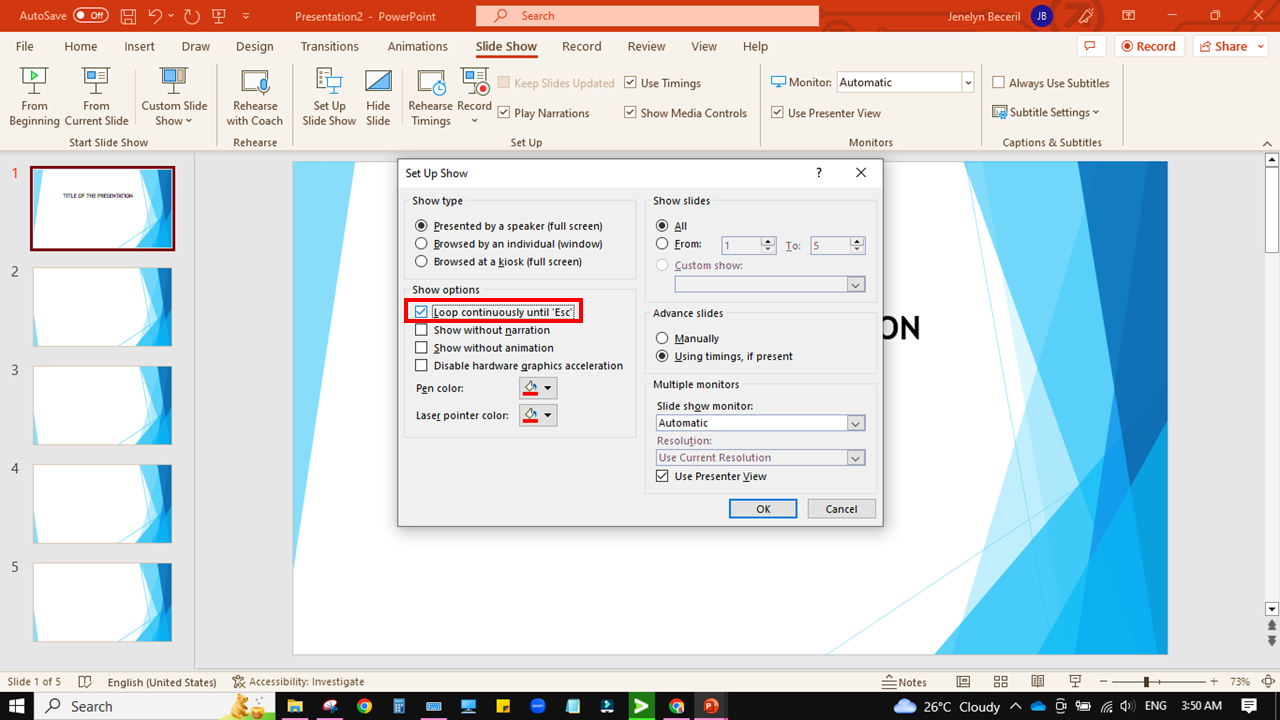Click the Set Up Slide Show icon
The width and height of the screenshot is (1280, 720).
[x=329, y=95]
